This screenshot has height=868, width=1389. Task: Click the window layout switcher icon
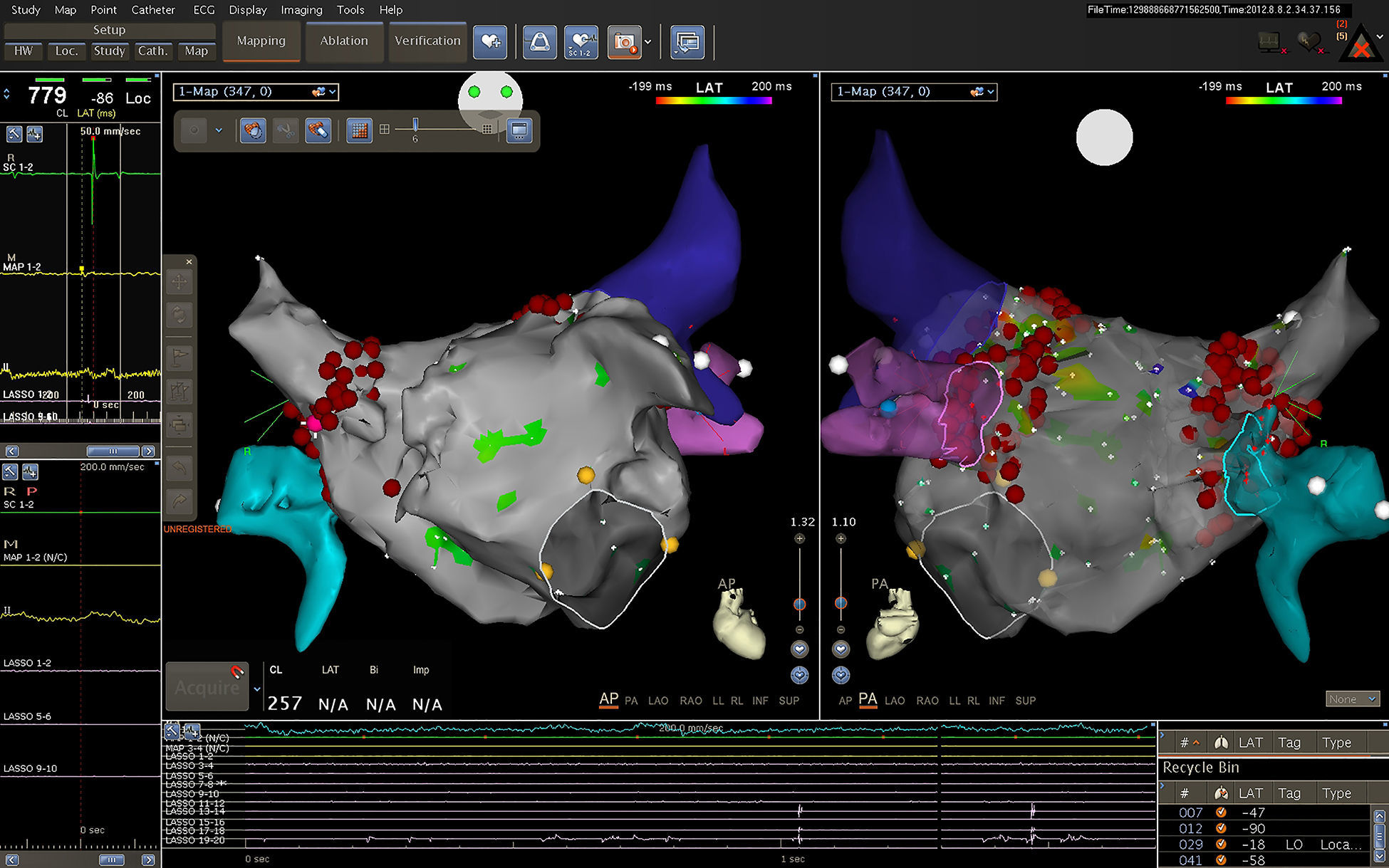[687, 42]
